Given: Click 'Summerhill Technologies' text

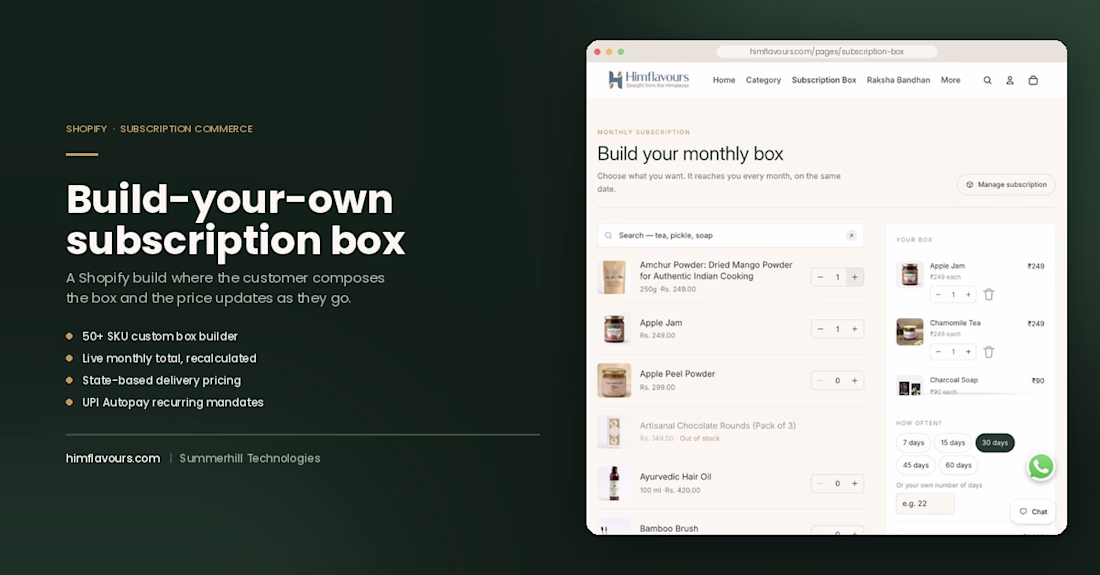Looking at the screenshot, I should click(x=250, y=459).
